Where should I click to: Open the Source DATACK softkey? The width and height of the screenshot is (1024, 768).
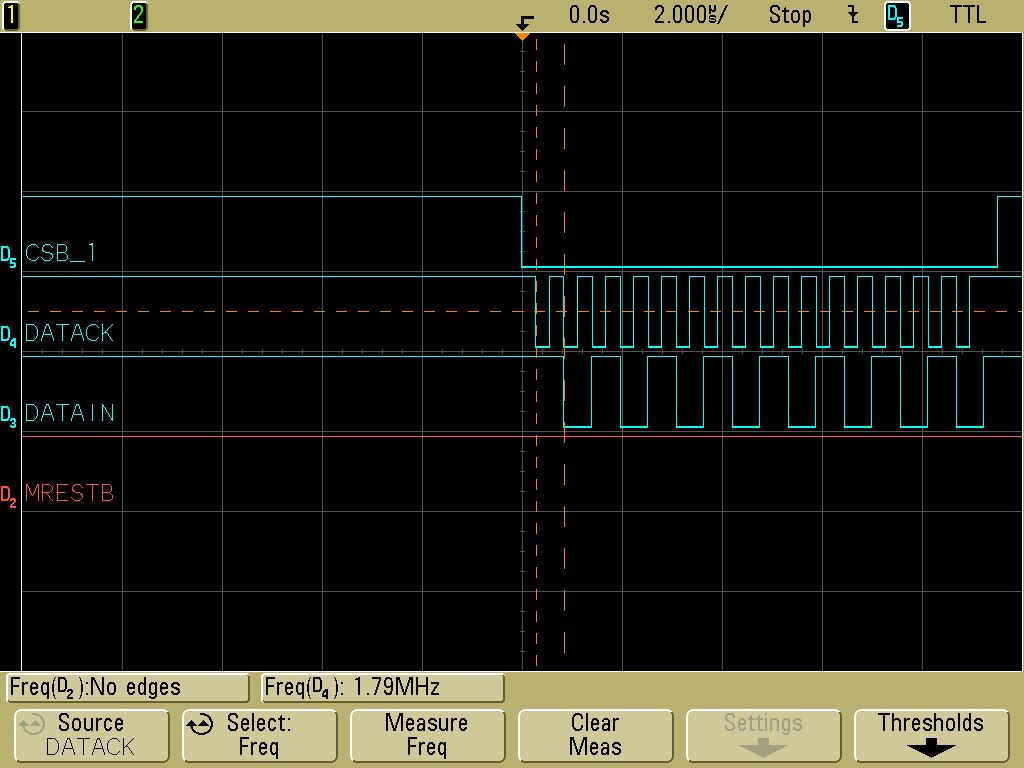click(91, 735)
